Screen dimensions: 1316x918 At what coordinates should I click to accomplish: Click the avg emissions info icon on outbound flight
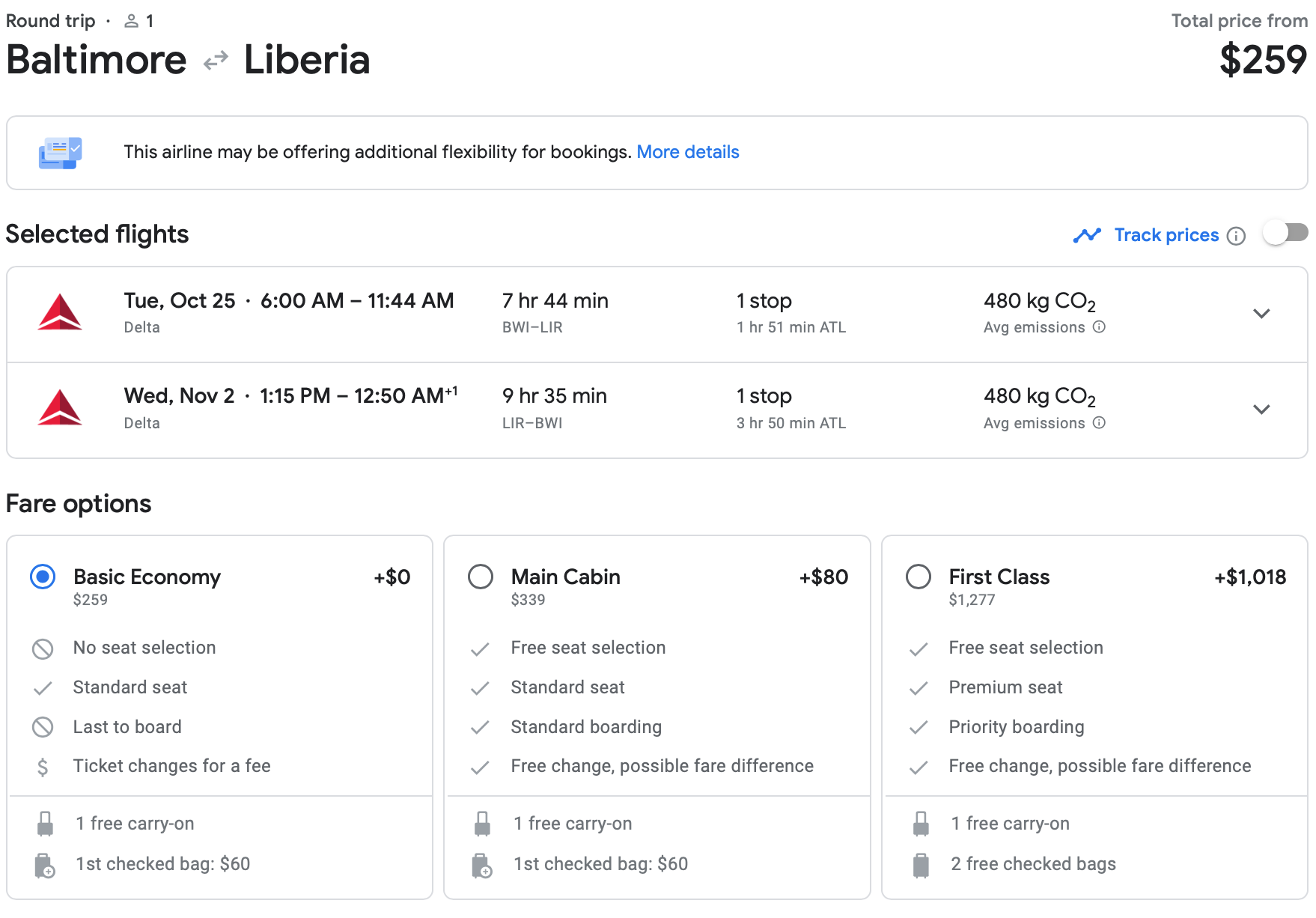pos(1099,326)
